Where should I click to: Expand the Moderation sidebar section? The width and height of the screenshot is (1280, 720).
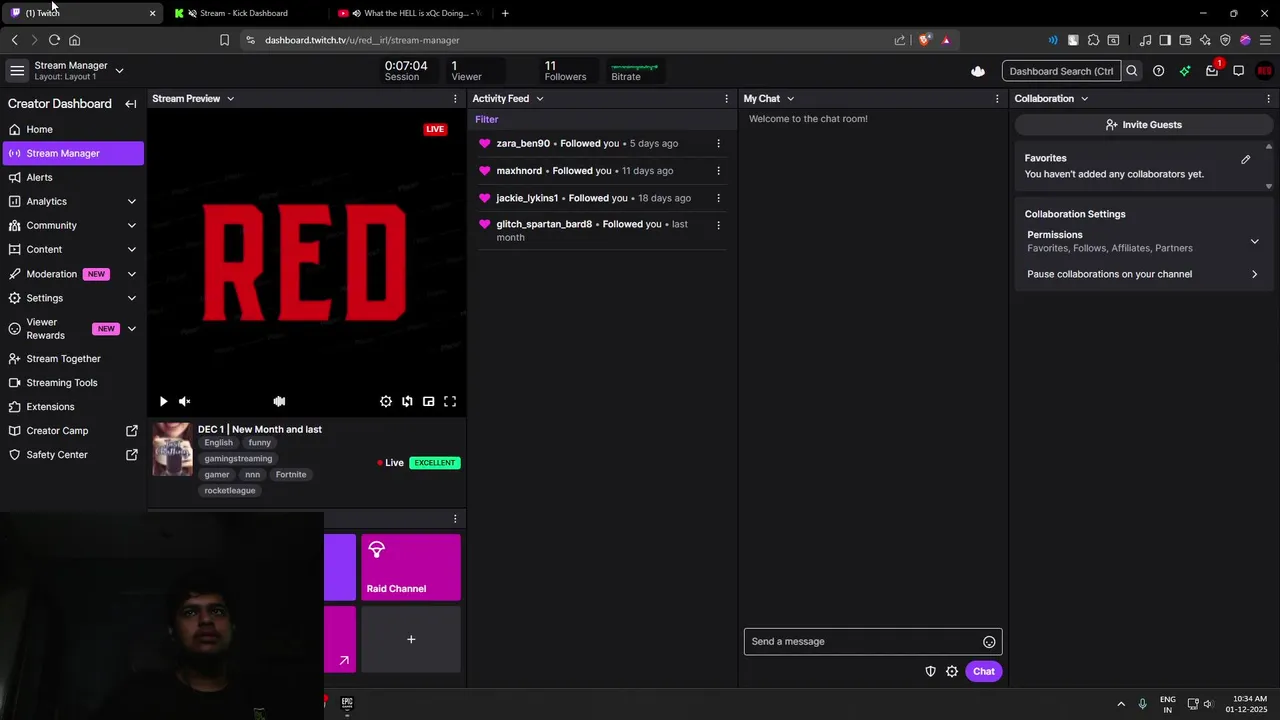(132, 274)
